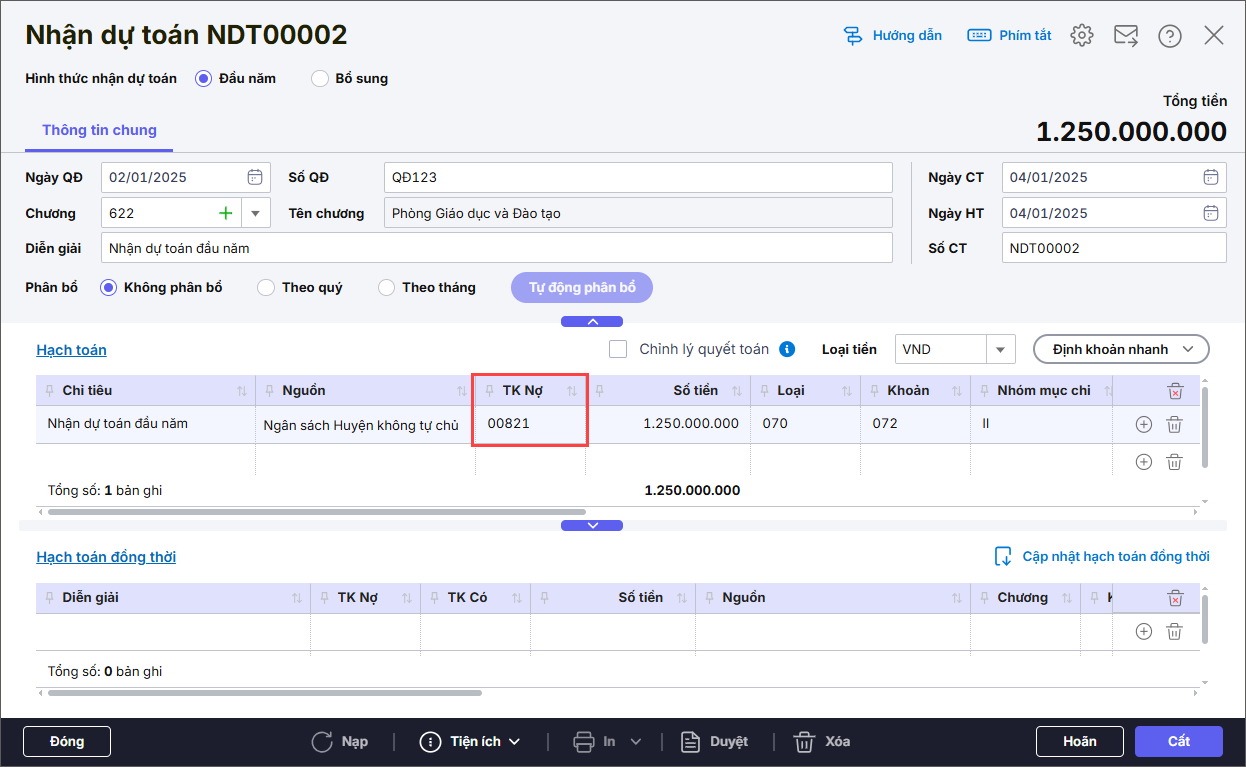Click the In printer icon

point(584,741)
